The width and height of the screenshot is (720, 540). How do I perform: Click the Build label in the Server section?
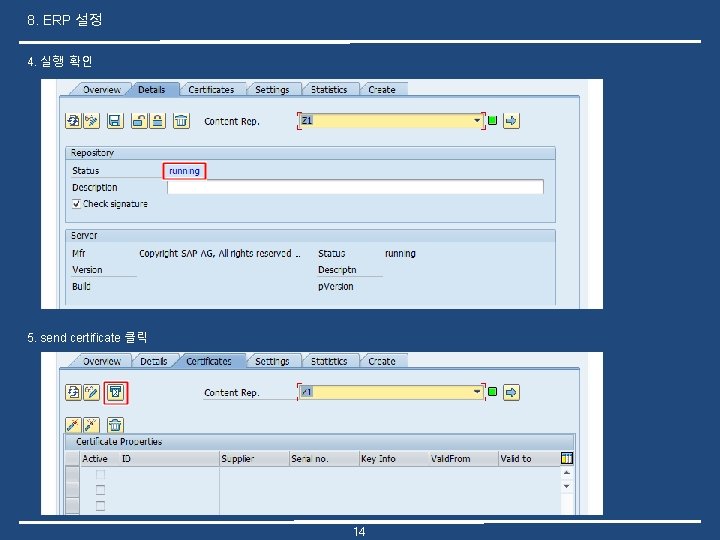[x=81, y=286]
